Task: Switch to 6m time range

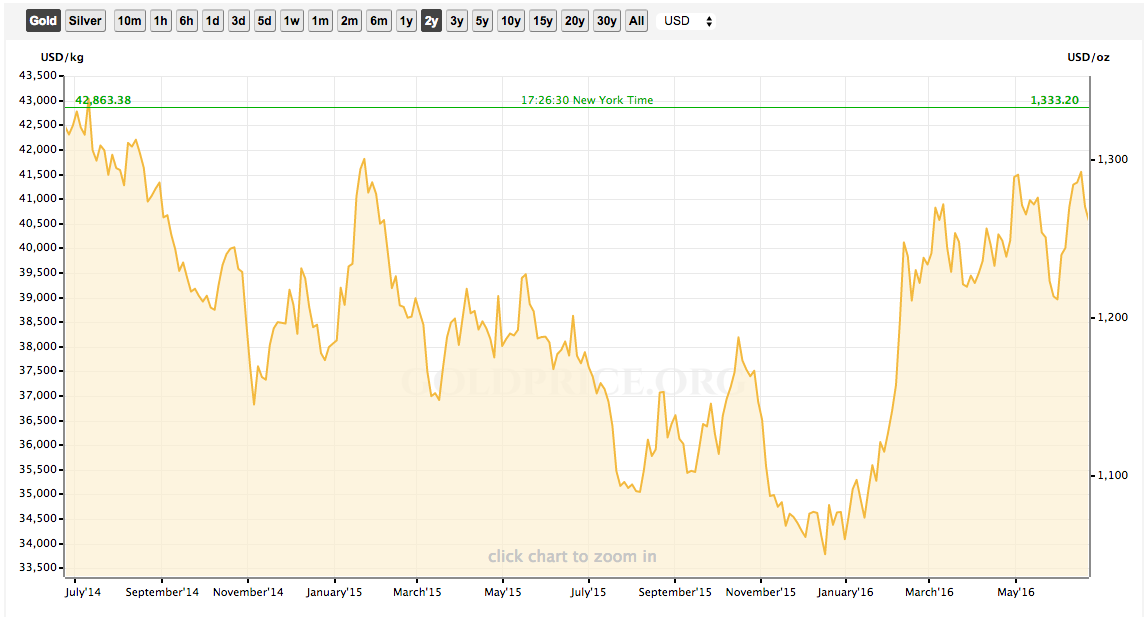Action: point(378,20)
